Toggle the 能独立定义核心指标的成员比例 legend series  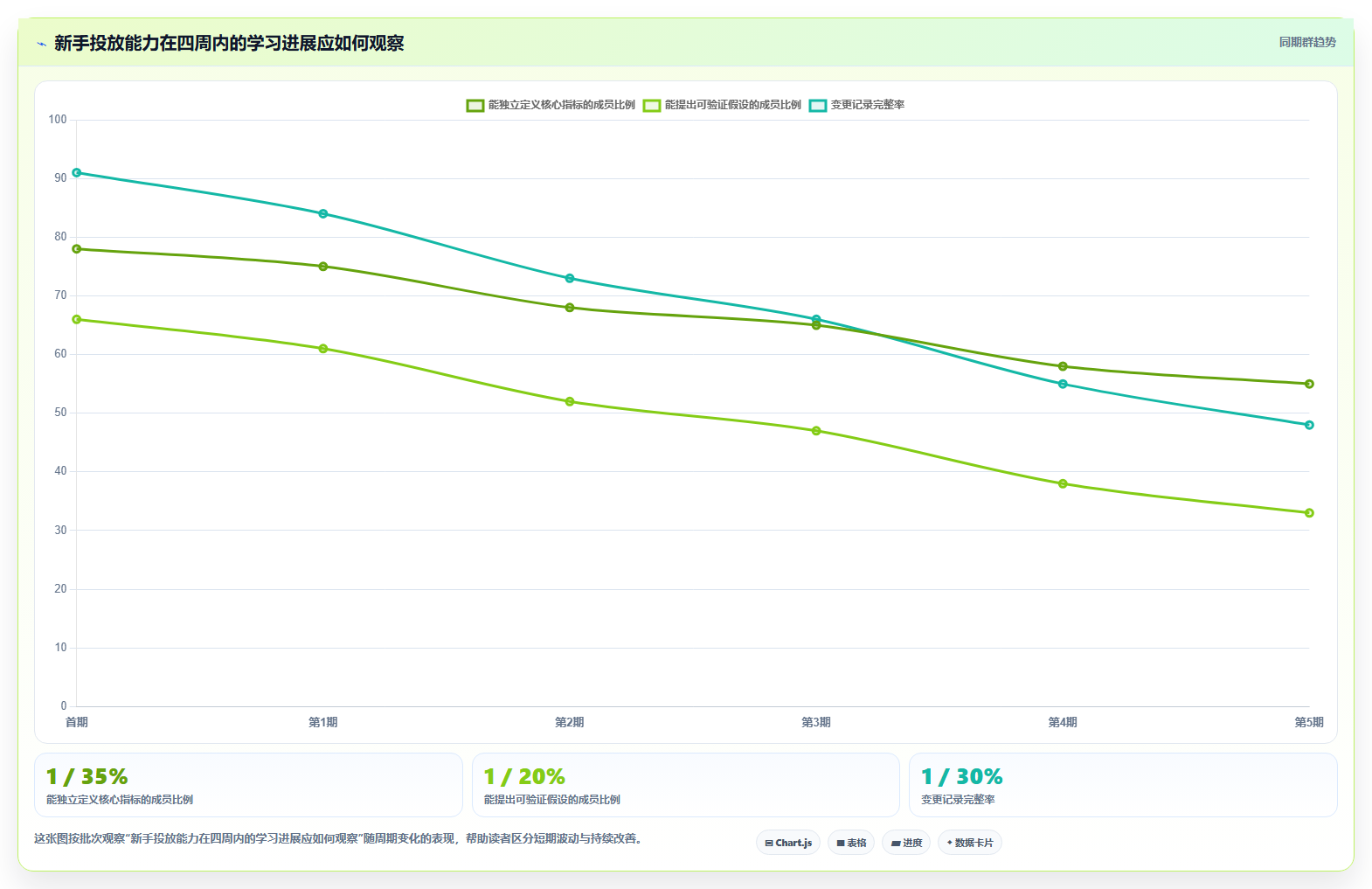pyautogui.click(x=551, y=105)
